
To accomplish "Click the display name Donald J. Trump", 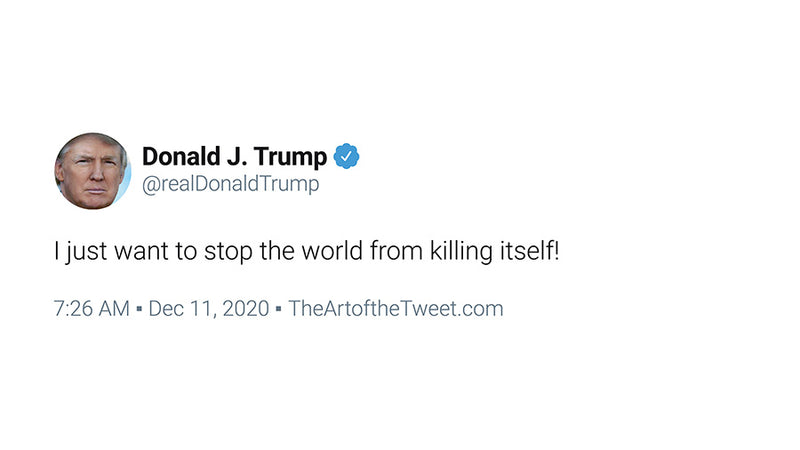I will (234, 157).
